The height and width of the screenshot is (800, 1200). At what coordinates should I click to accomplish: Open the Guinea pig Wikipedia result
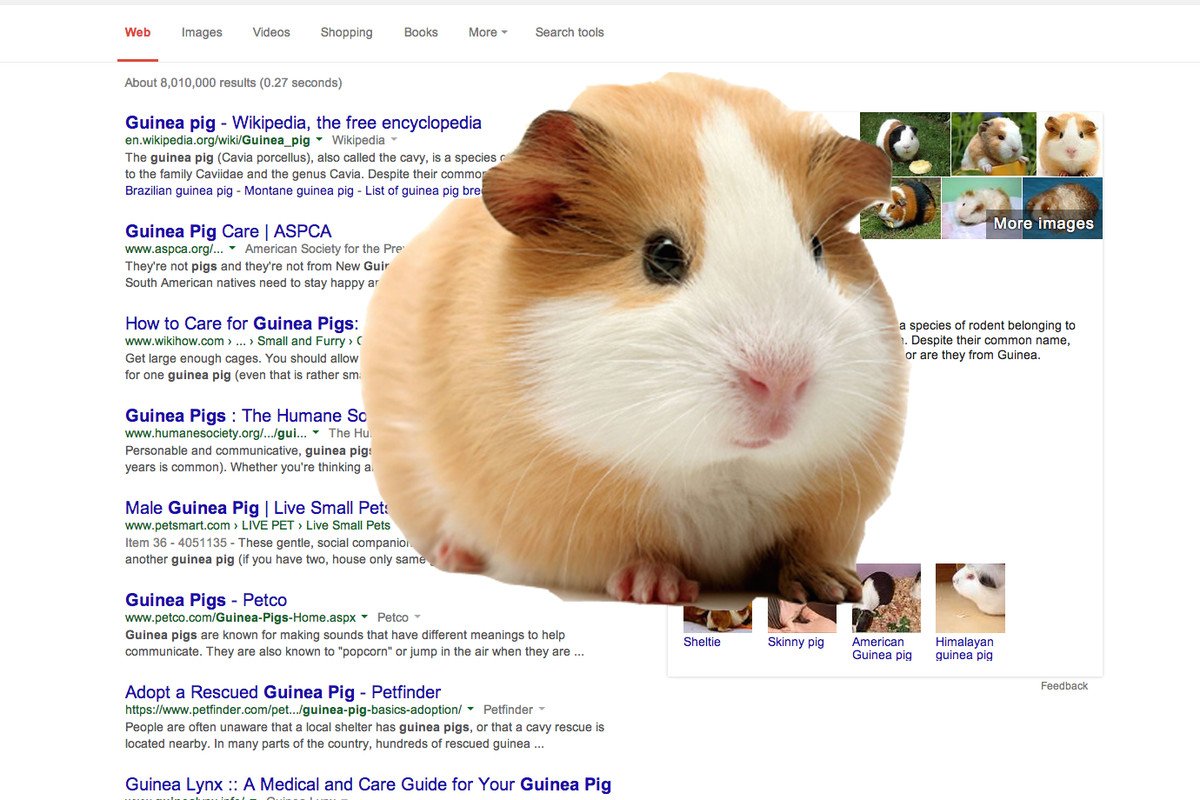pyautogui.click(x=303, y=122)
